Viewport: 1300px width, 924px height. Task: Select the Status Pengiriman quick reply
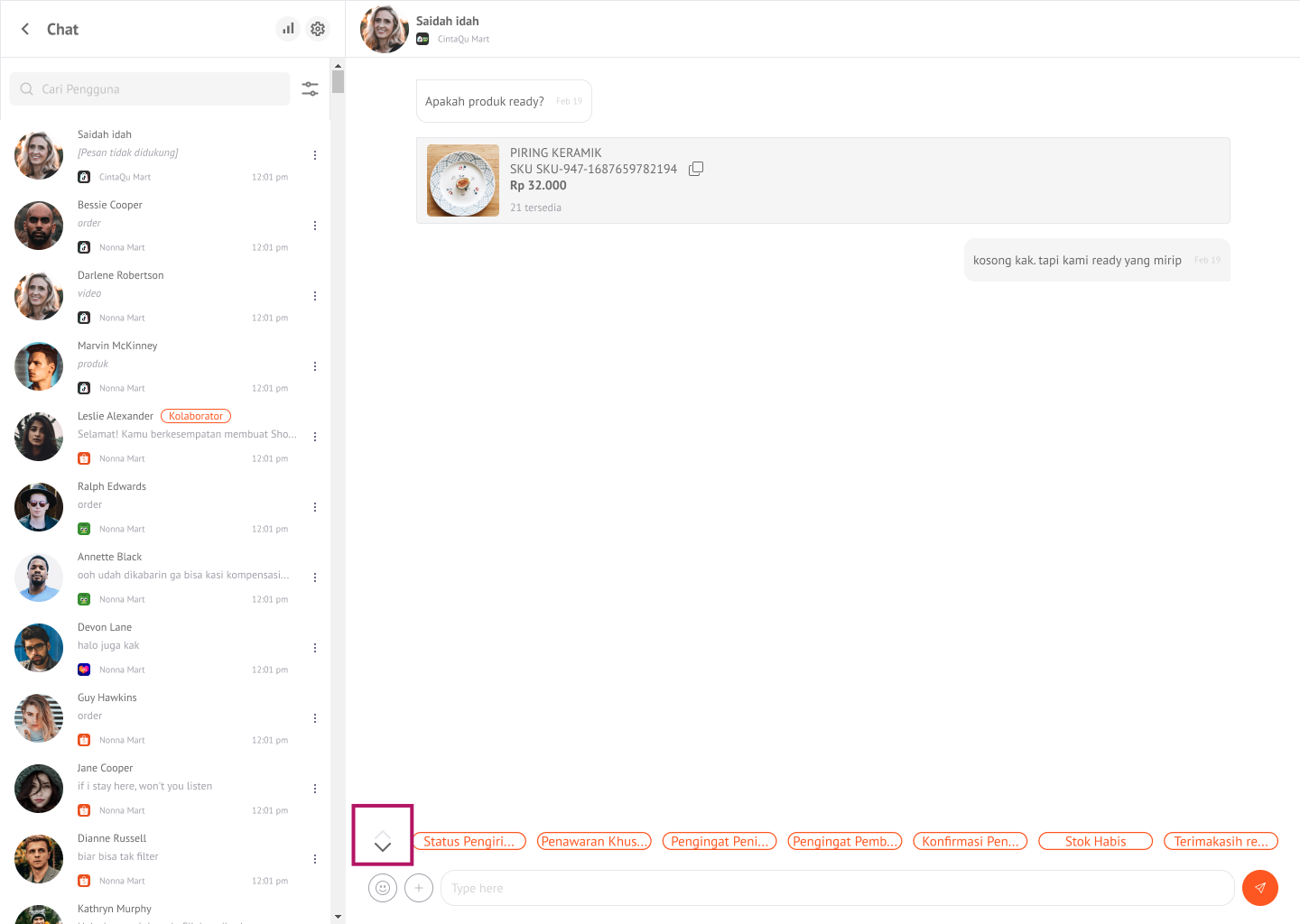coord(469,841)
